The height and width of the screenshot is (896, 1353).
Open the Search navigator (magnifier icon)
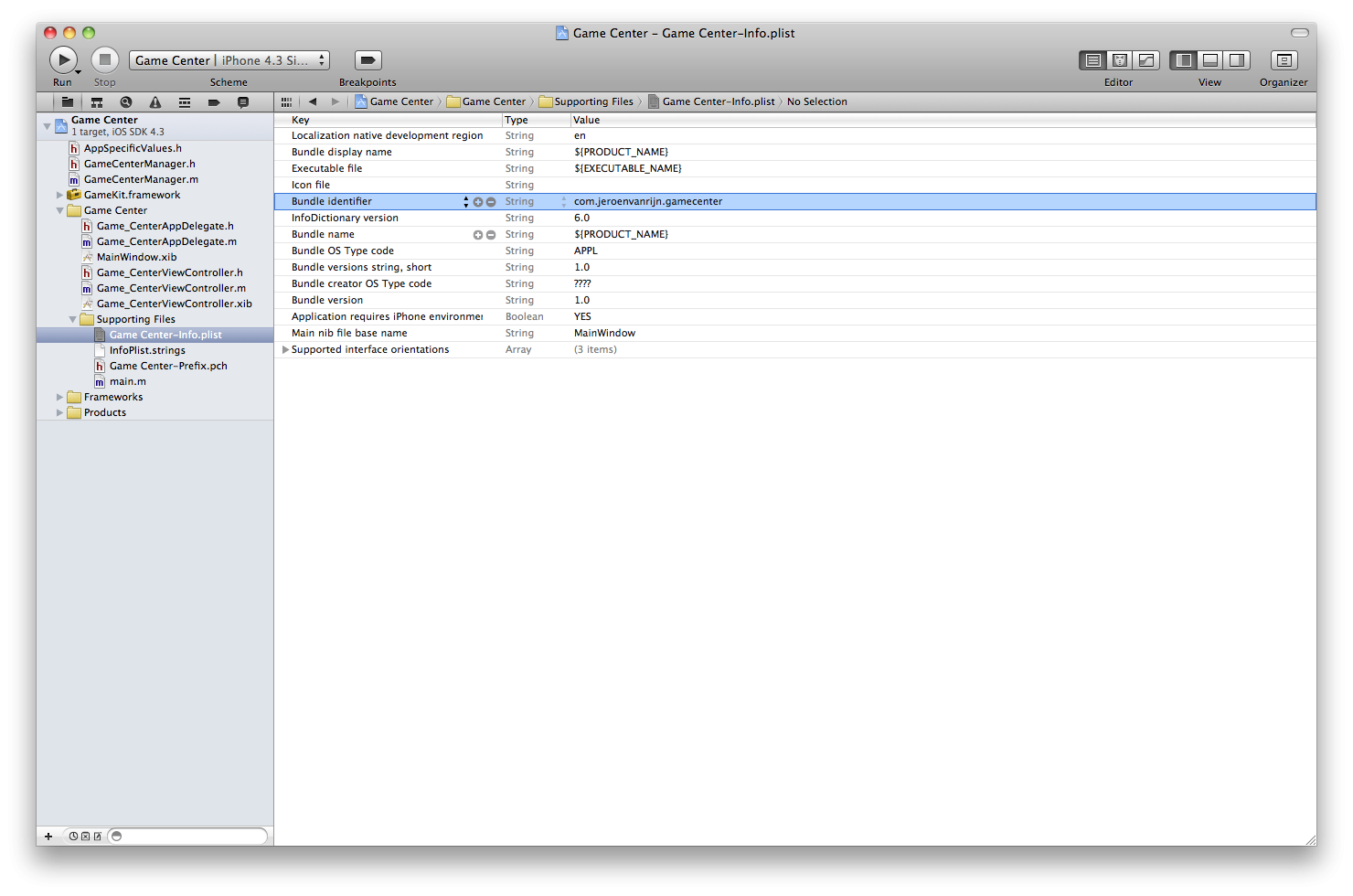[x=126, y=102]
